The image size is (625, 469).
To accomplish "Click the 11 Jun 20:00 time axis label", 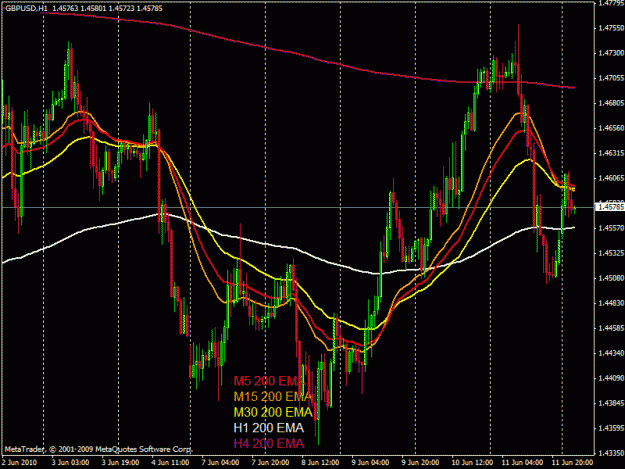I will 572,463.
